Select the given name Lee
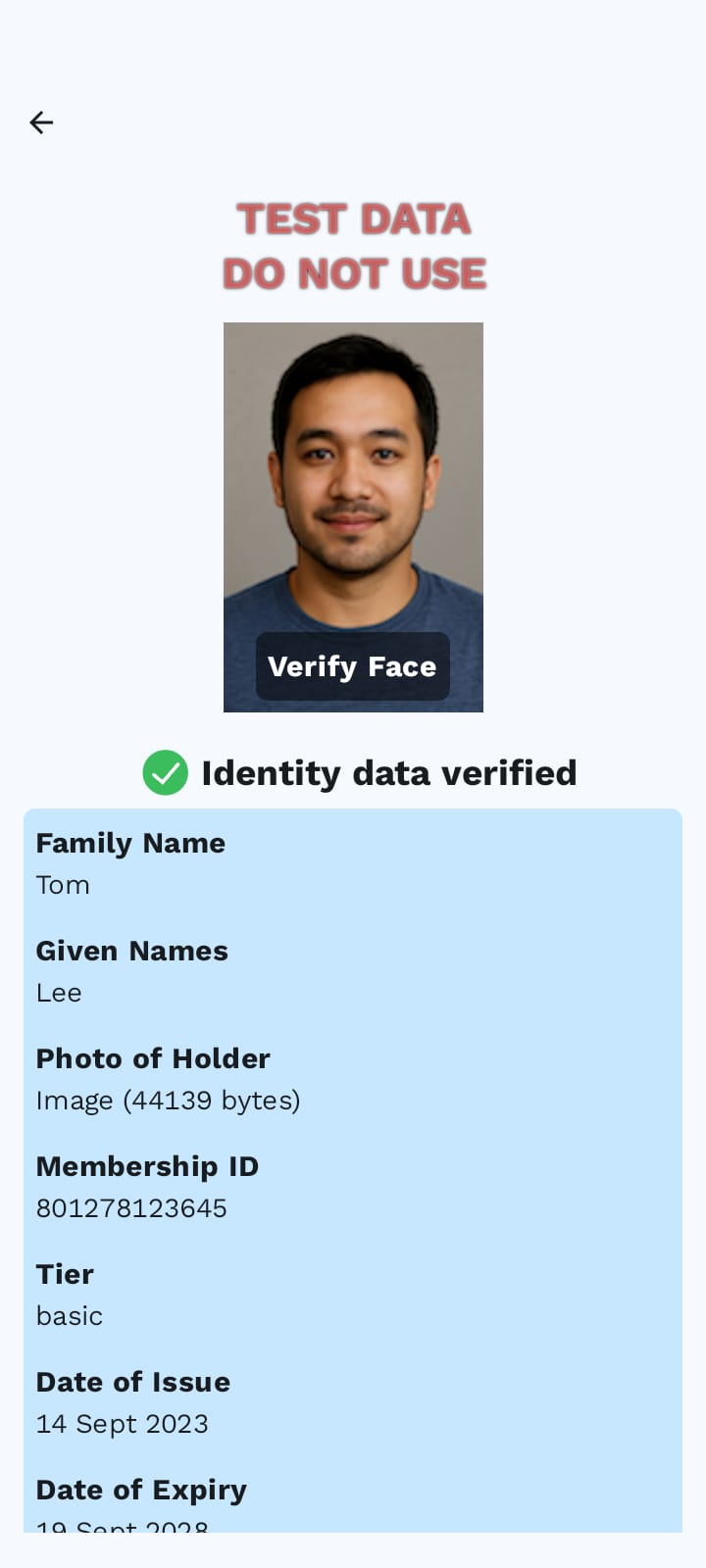The height and width of the screenshot is (1568, 706). click(59, 992)
